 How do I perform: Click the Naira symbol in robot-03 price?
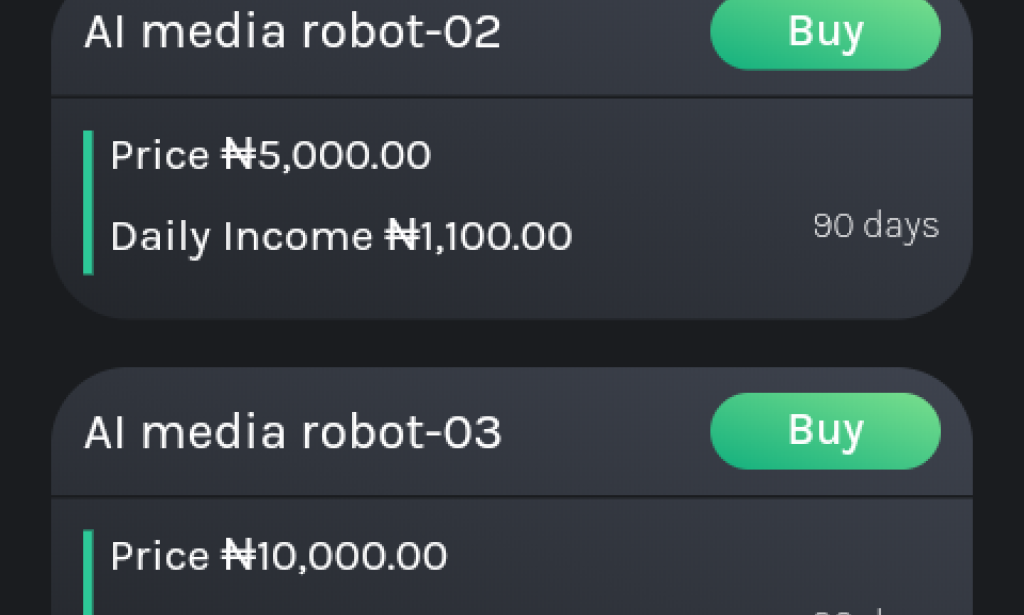point(238,556)
